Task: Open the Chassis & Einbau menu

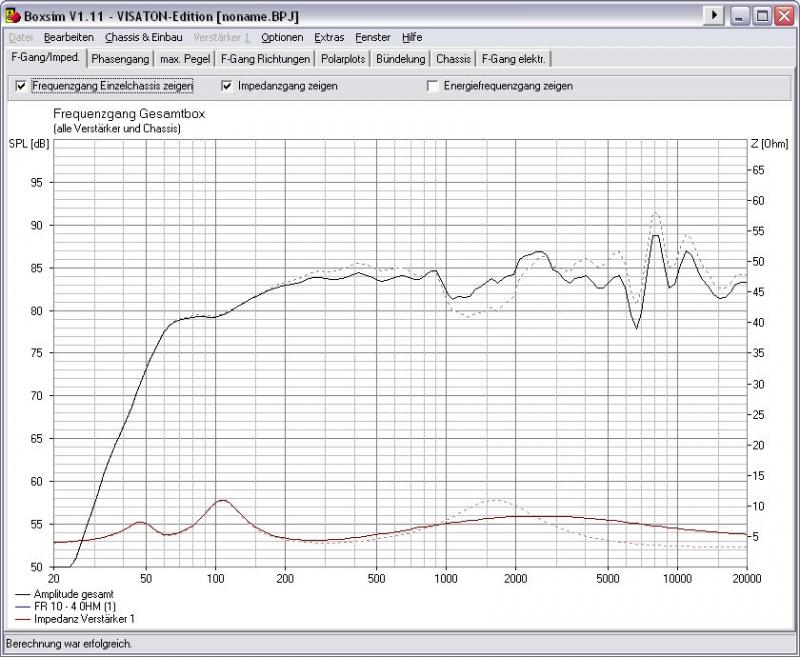Action: pyautogui.click(x=143, y=37)
